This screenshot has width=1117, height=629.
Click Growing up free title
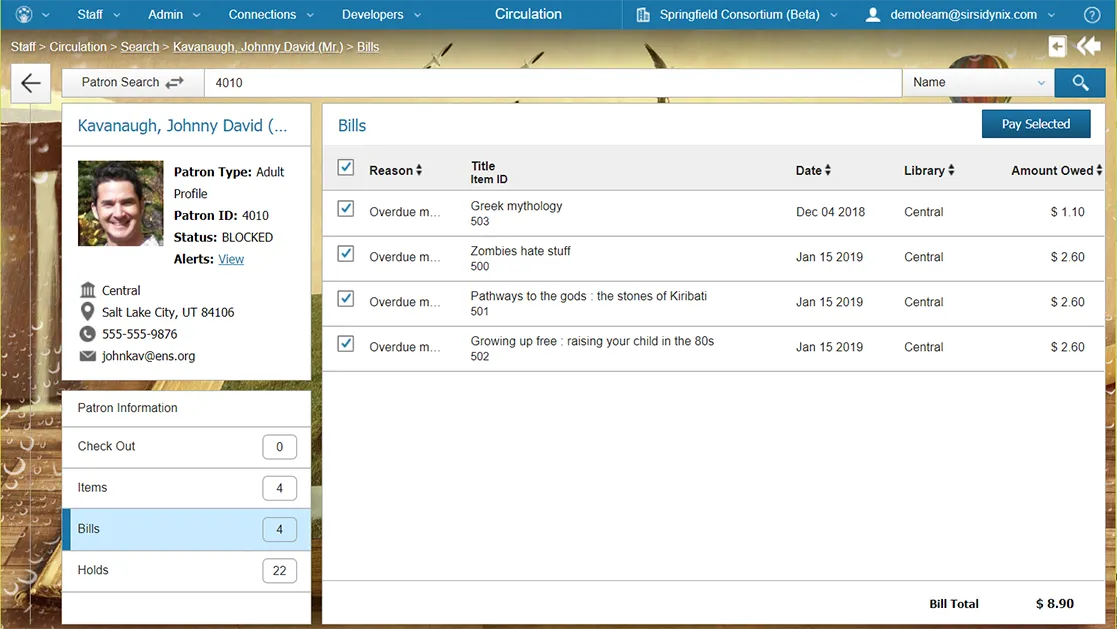click(x=592, y=341)
